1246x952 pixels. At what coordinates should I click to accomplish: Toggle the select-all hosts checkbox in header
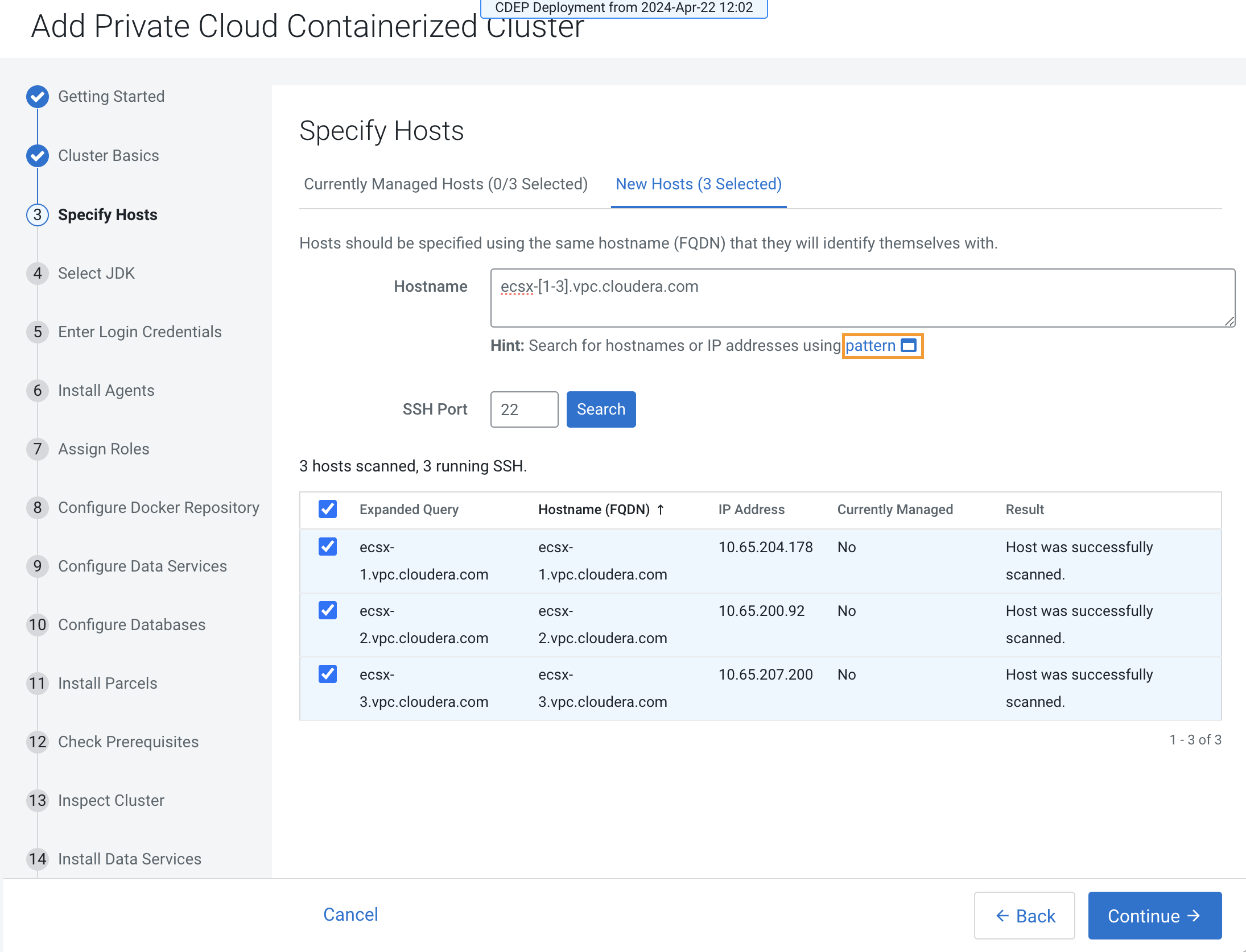(x=328, y=509)
